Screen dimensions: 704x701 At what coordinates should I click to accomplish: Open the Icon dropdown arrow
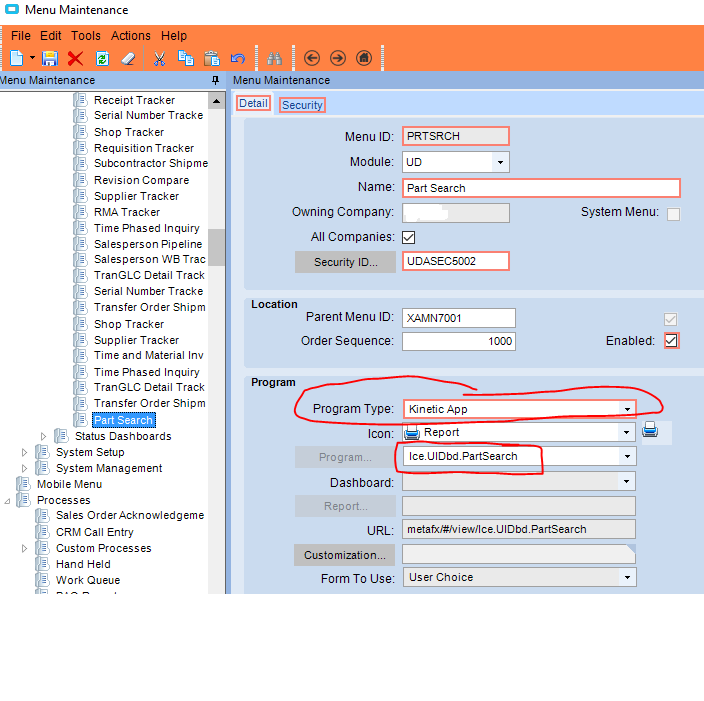626,432
